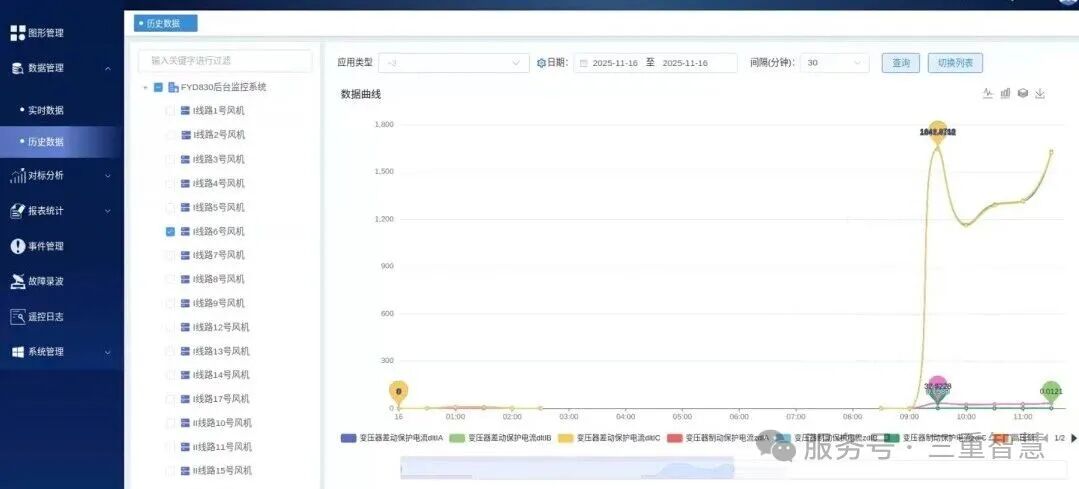Screen dimensions: 1079x489
Task: Go to next legend page arrow
Action: pos(1073,437)
